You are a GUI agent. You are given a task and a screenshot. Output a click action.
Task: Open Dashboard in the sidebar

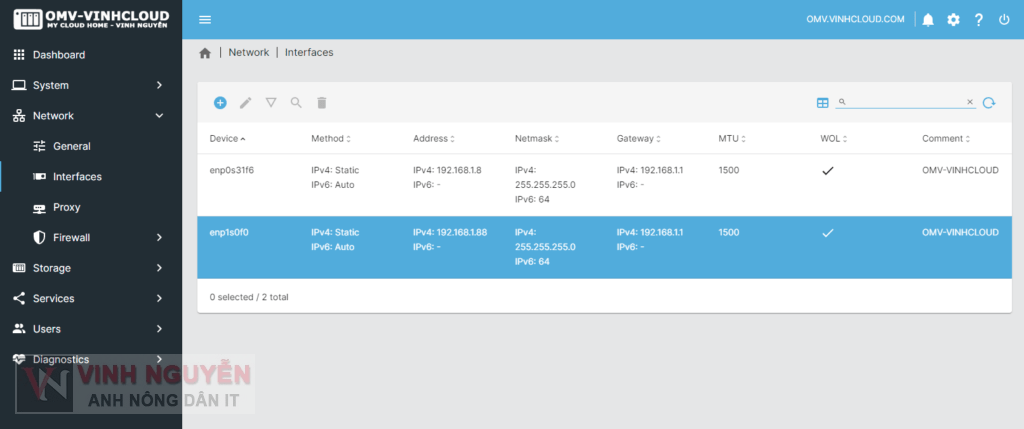pyautogui.click(x=91, y=55)
